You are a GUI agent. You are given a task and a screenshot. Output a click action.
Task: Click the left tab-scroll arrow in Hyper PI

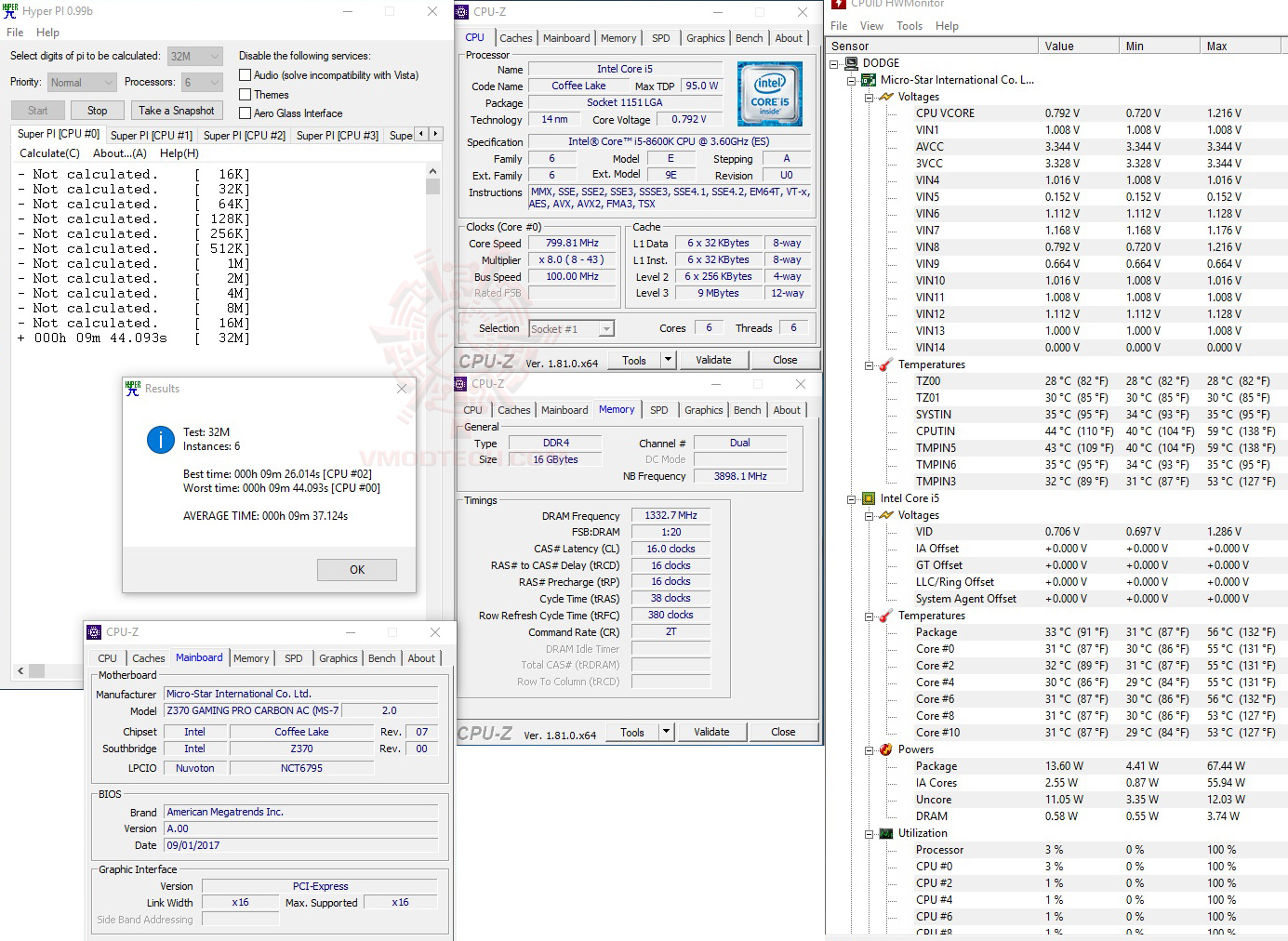pos(421,134)
